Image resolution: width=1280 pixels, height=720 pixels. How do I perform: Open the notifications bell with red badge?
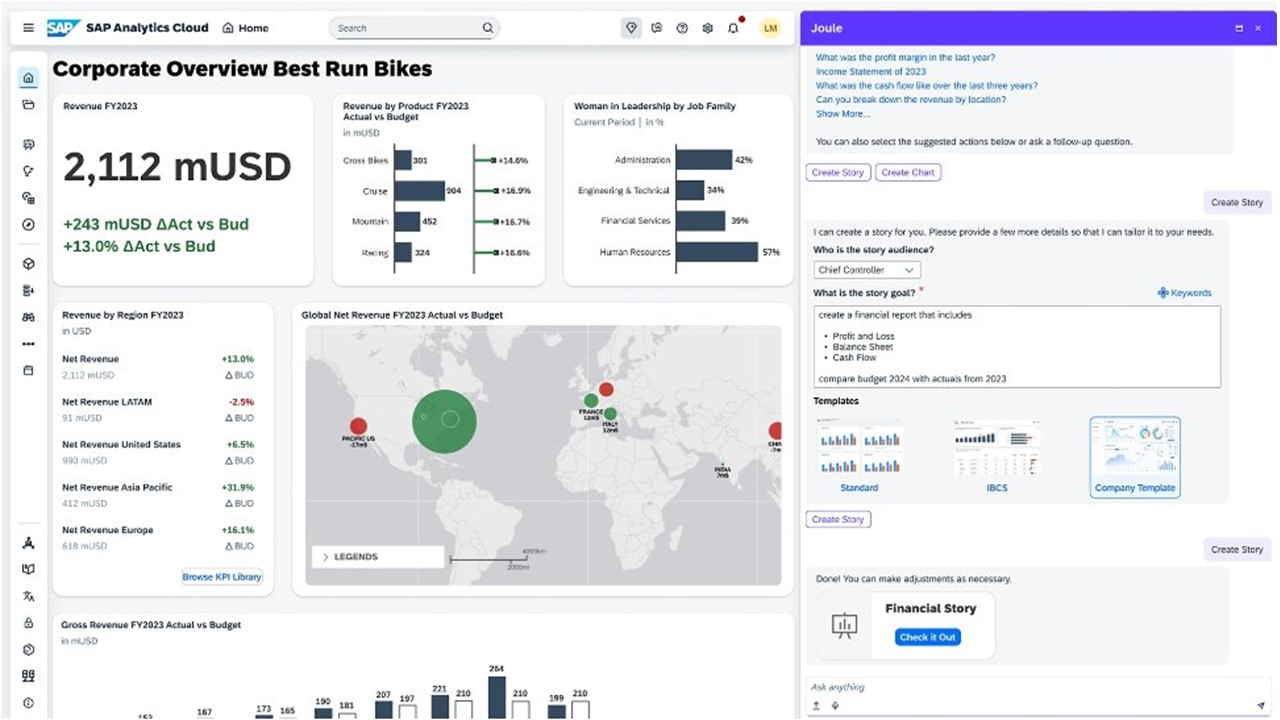[733, 27]
